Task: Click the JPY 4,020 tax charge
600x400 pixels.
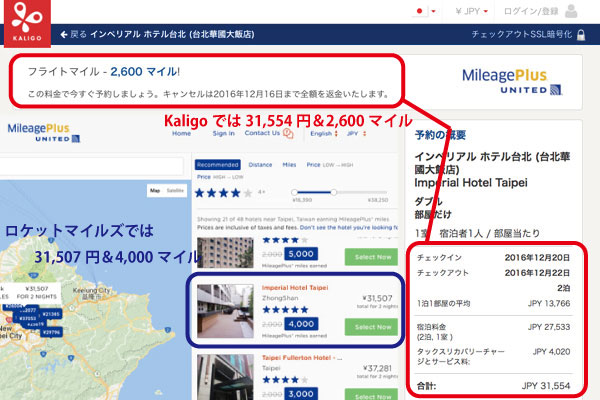Action: (x=551, y=351)
